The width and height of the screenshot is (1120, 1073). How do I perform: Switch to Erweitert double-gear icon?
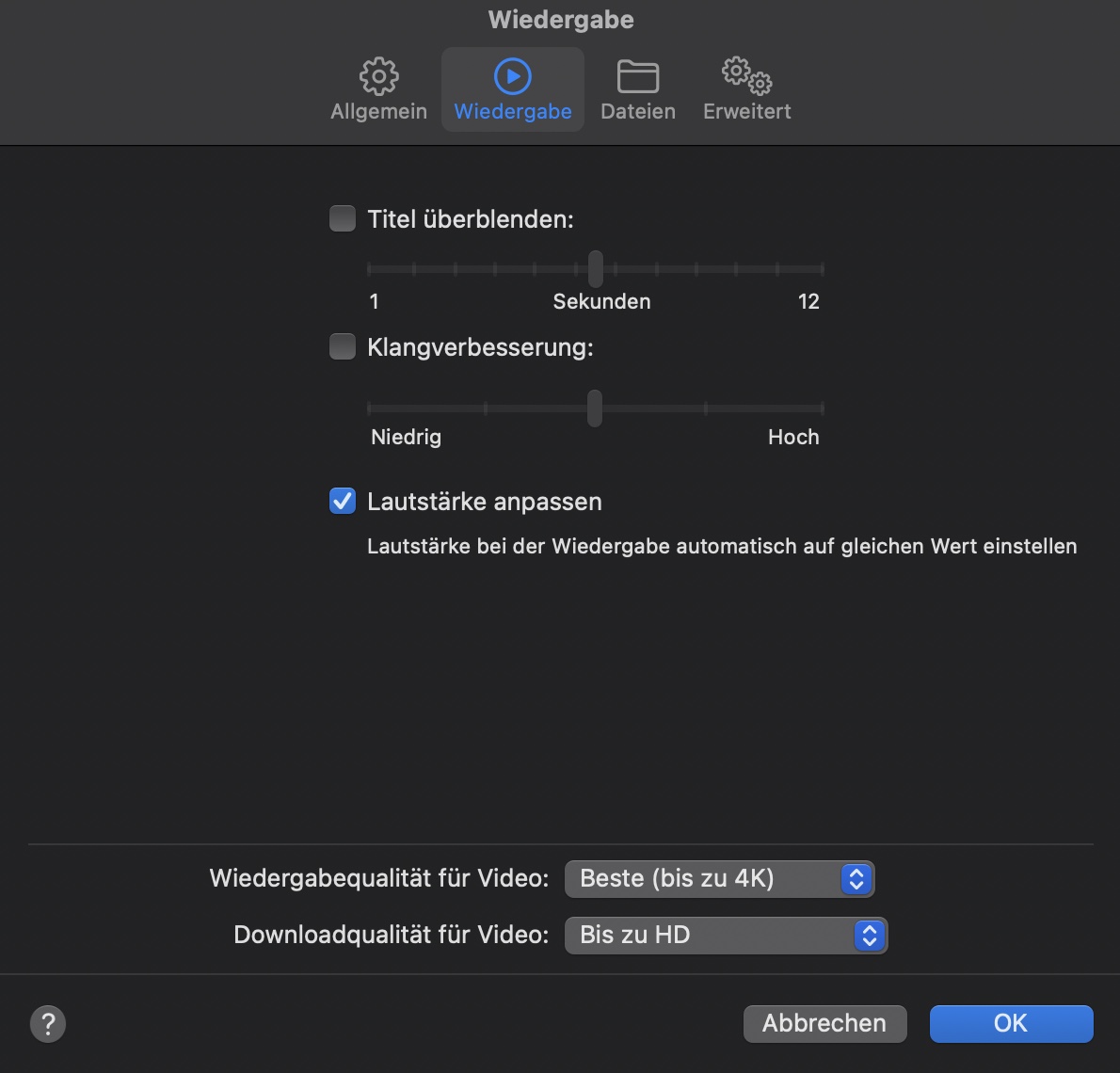(747, 89)
